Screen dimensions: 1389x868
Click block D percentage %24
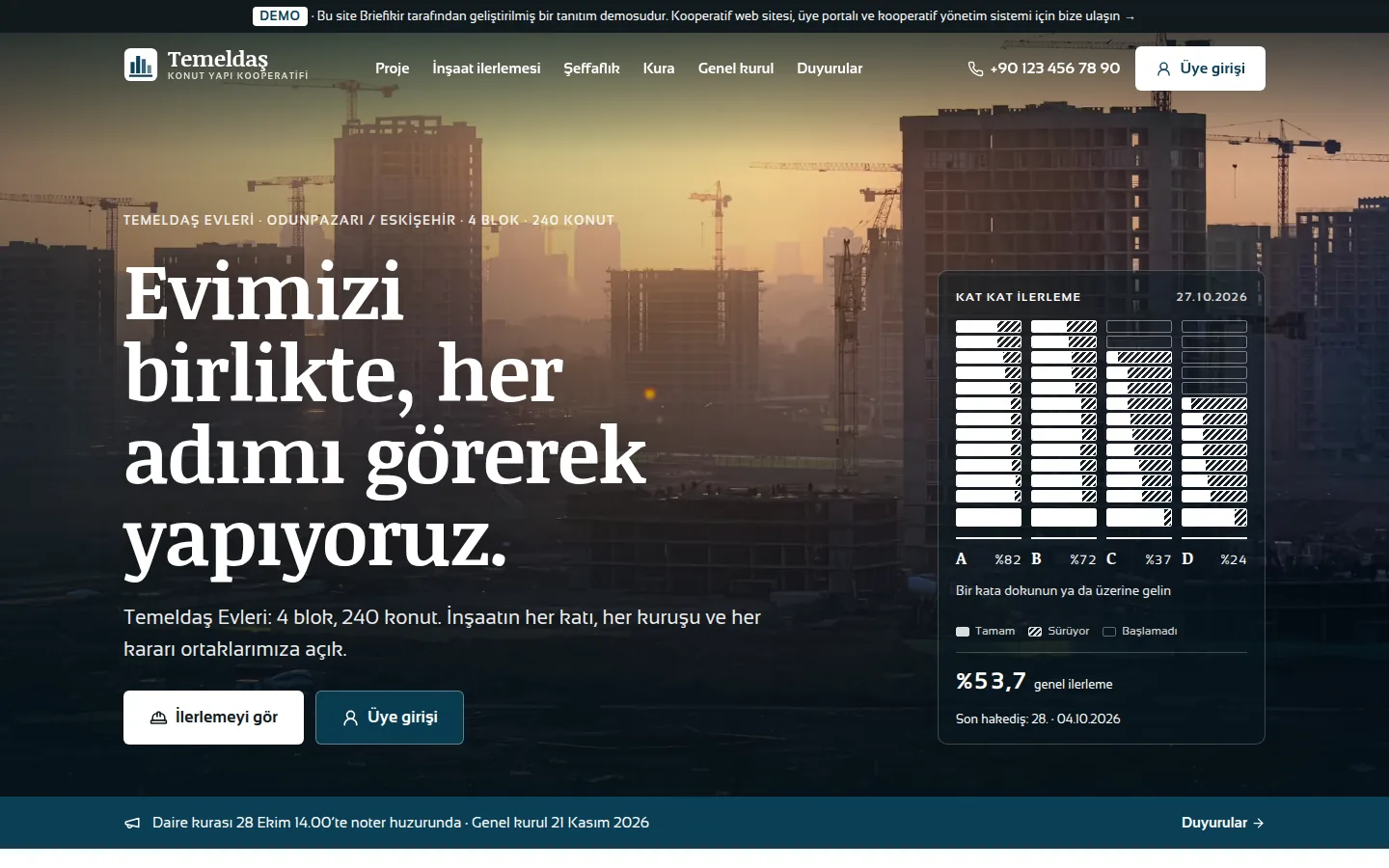click(x=1234, y=559)
